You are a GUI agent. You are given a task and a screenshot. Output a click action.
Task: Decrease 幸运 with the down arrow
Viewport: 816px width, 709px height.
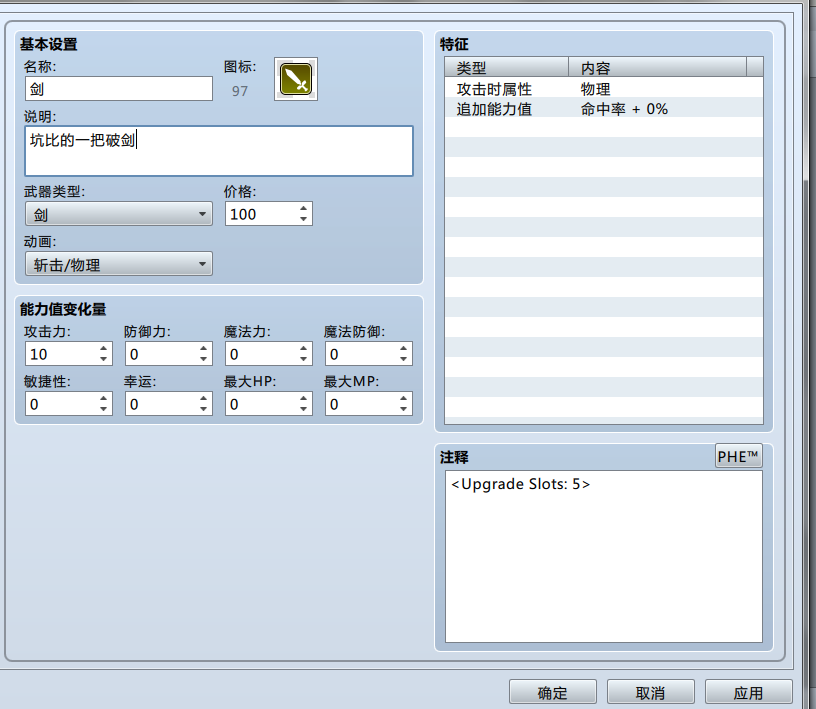203,410
